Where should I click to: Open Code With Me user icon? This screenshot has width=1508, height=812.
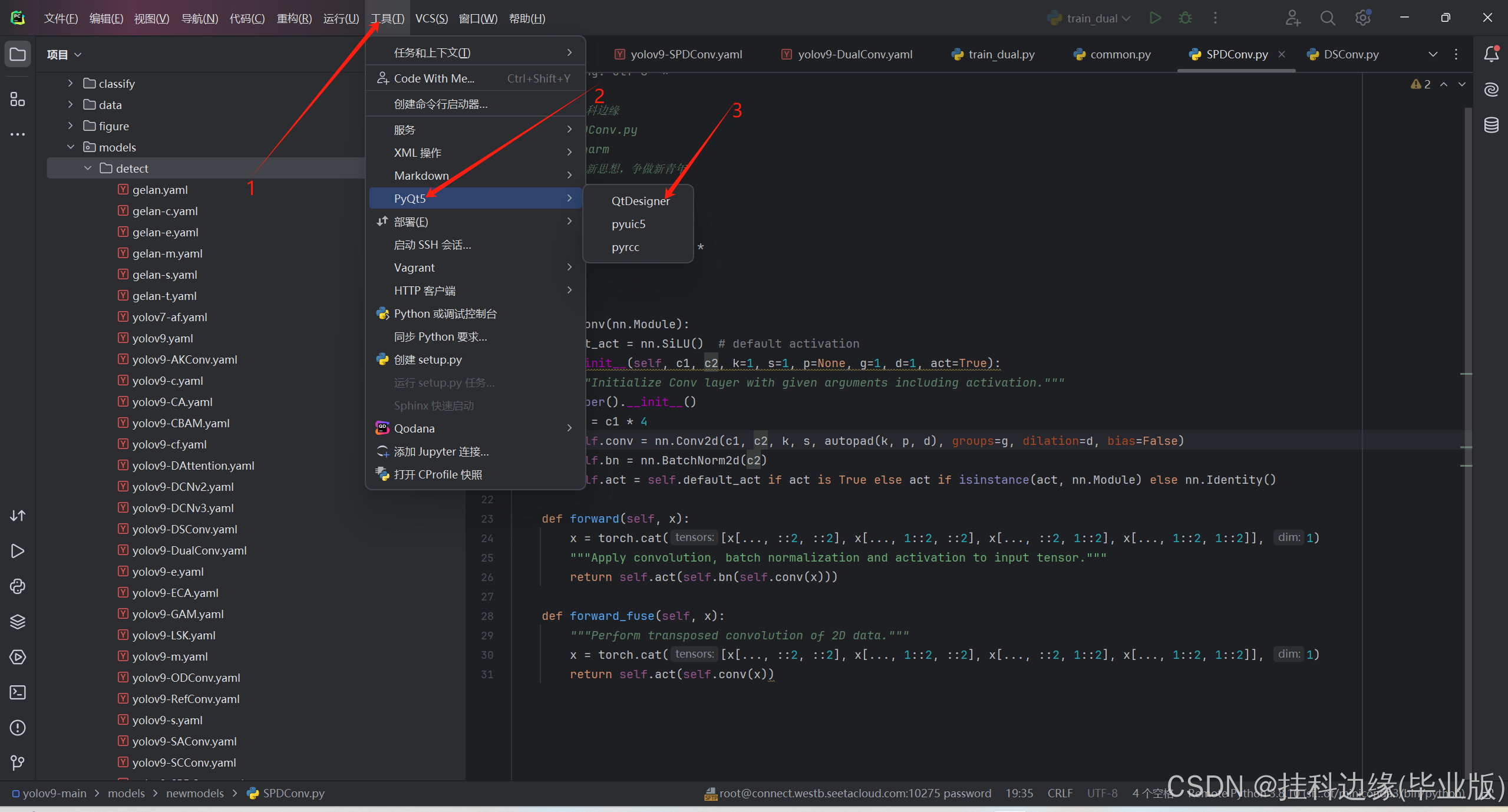click(x=1293, y=18)
